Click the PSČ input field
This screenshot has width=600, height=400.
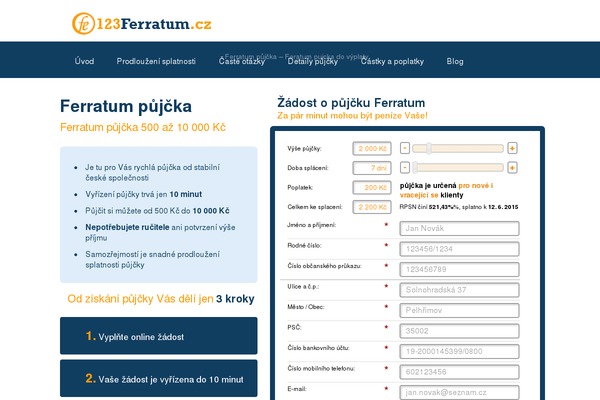coord(459,331)
